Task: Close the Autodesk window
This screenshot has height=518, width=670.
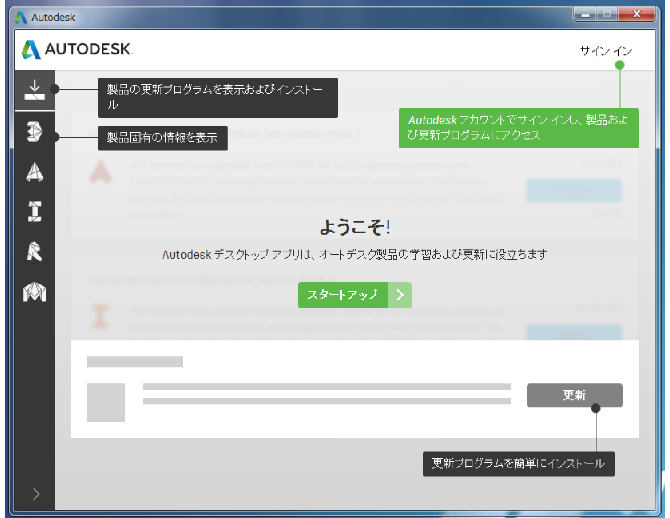Action: pos(637,14)
